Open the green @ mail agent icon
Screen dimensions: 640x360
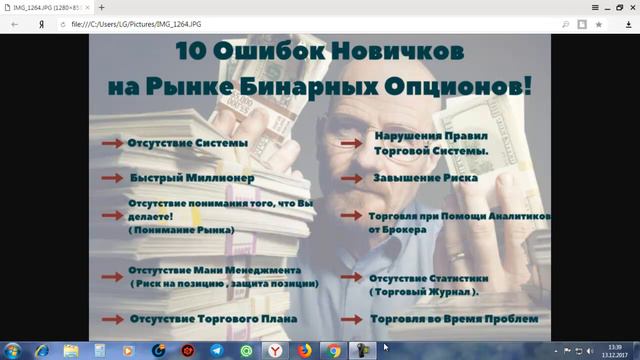(246, 351)
